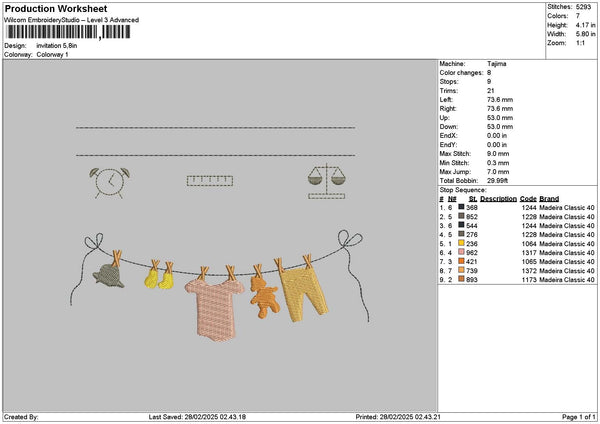Screen dimensions: 600x424
Task: Click the Max Stitch value '9.0 mm'
Action: tap(498, 154)
